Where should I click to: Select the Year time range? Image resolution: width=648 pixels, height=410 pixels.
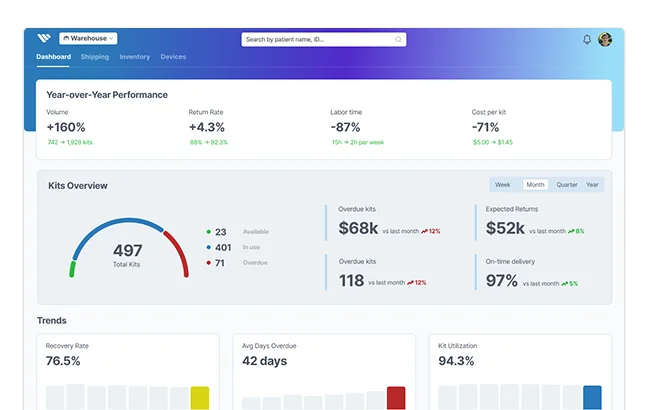point(592,185)
